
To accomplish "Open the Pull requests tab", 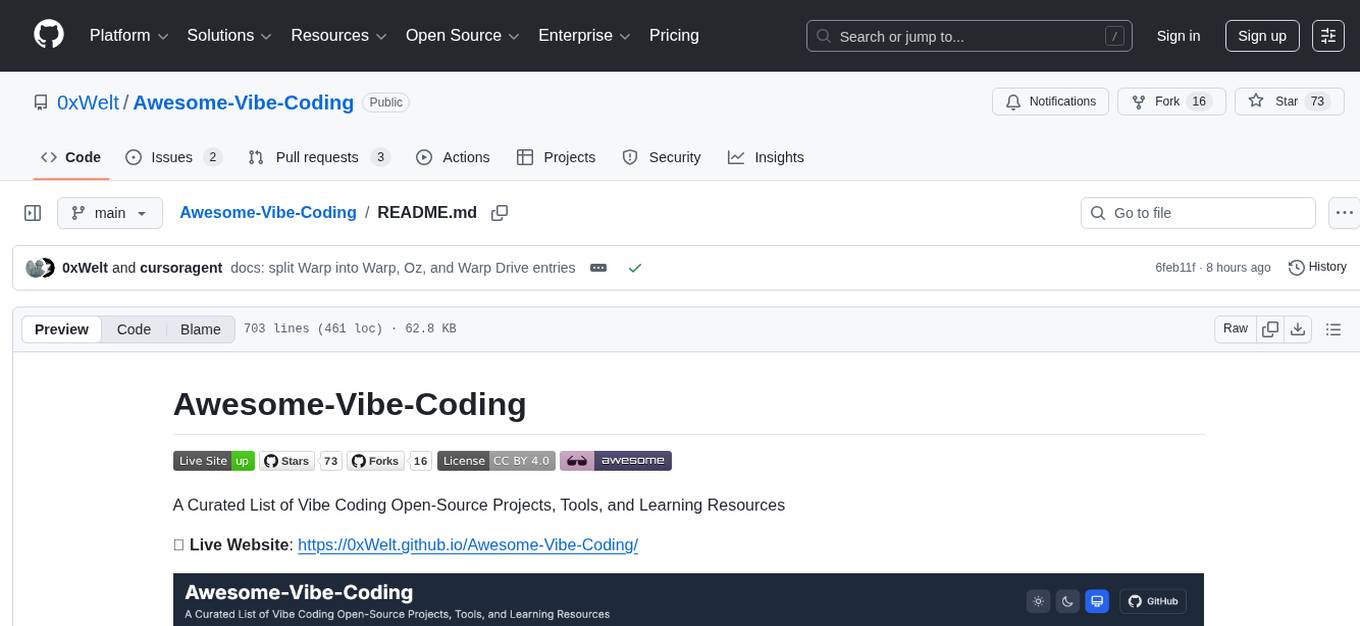I will [x=317, y=157].
